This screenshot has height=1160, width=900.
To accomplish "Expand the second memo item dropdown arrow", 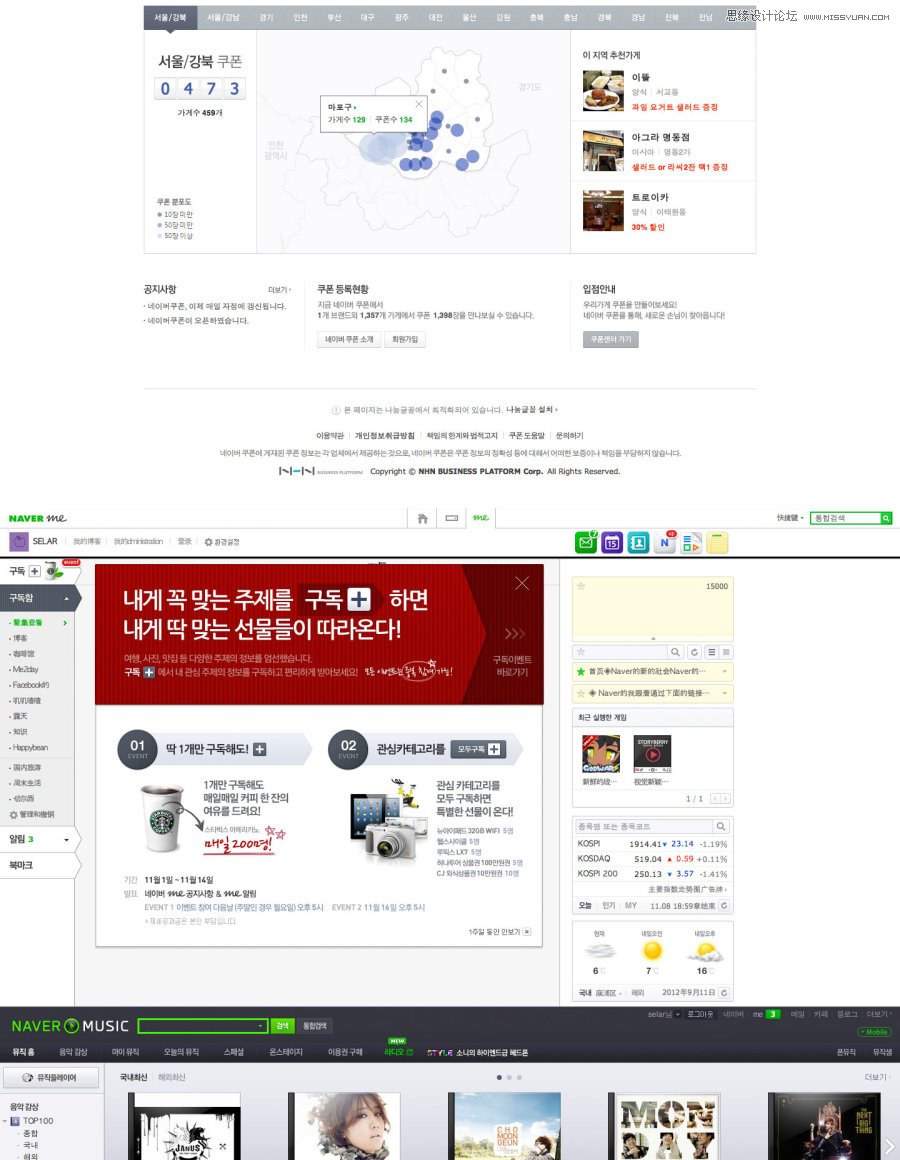I will click(724, 693).
